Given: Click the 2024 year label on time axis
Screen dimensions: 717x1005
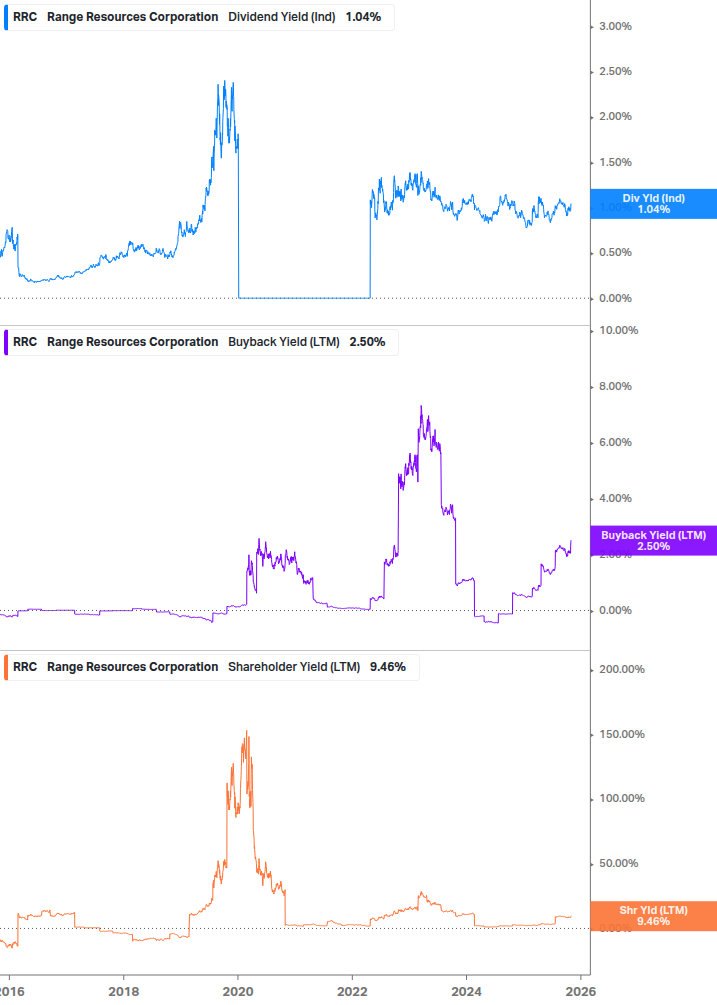Looking at the screenshot, I should tap(466, 992).
